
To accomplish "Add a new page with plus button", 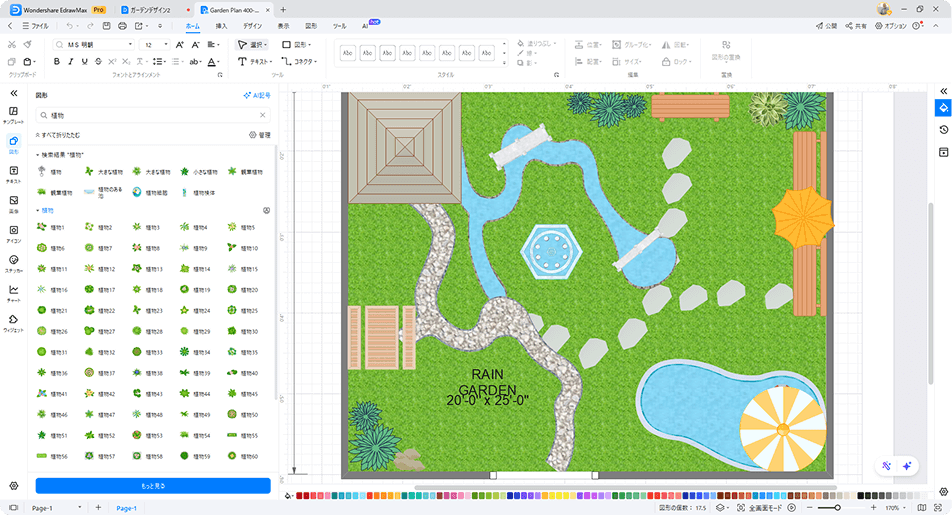I will [98, 508].
